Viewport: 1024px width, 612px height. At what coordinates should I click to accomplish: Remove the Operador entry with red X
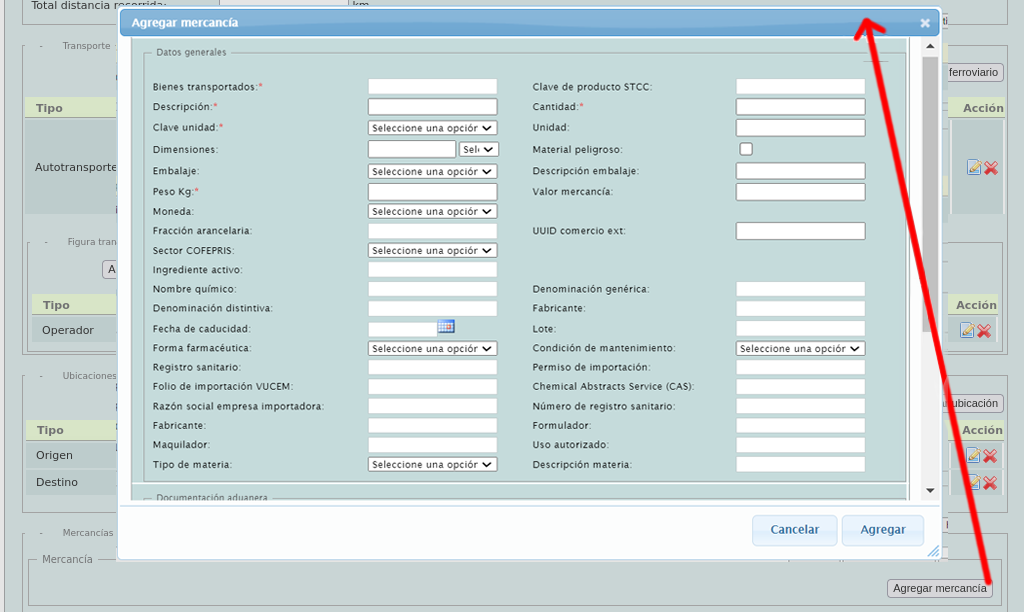click(984, 330)
